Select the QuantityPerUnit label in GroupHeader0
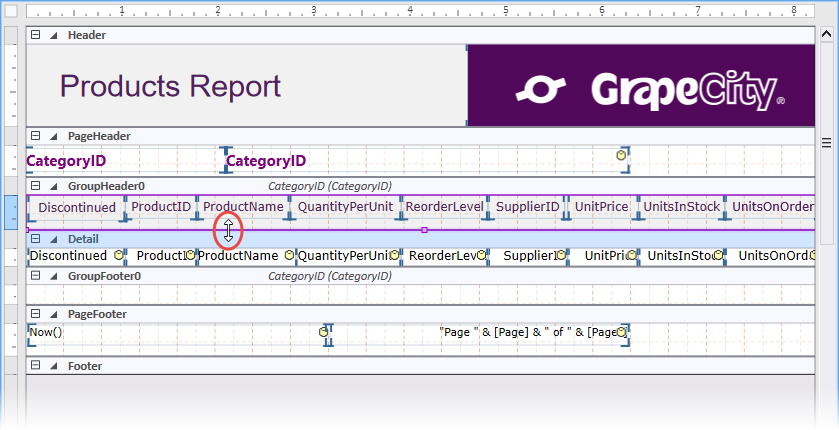Image resolution: width=839 pixels, height=430 pixels. point(345,207)
